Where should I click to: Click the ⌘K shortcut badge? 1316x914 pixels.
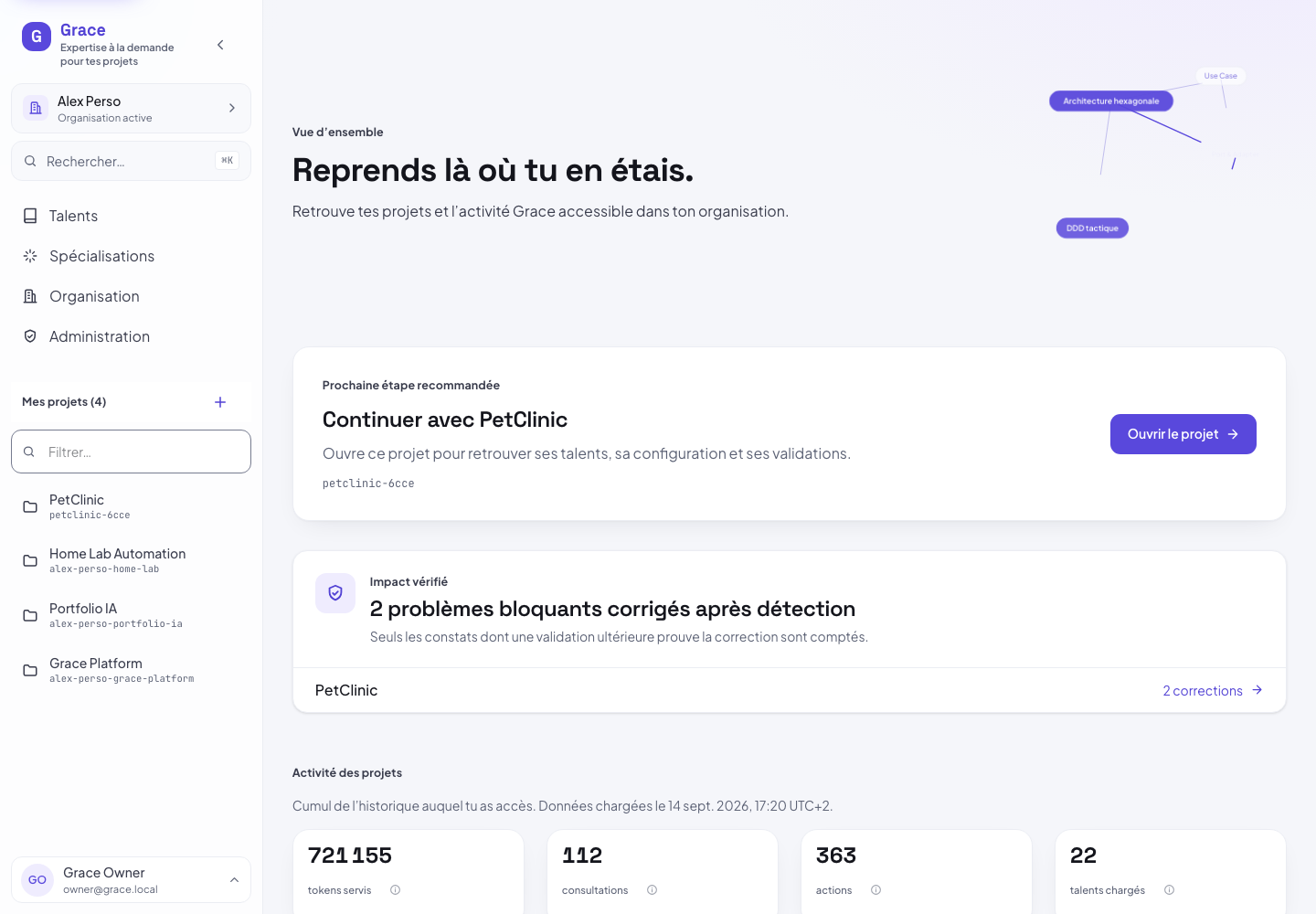[x=227, y=161]
